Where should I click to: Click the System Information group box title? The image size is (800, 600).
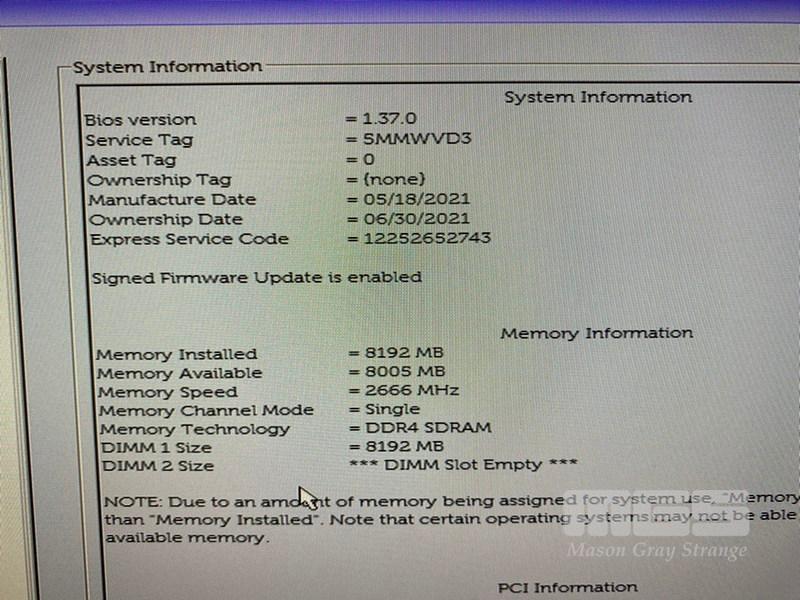pyautogui.click(x=167, y=67)
